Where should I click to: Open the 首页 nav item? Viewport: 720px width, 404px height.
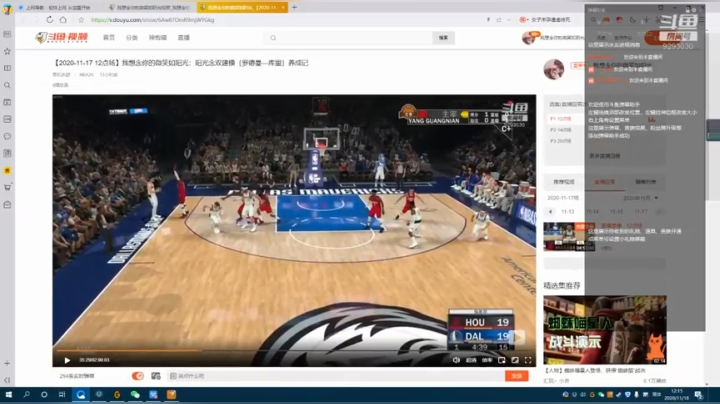[109, 38]
